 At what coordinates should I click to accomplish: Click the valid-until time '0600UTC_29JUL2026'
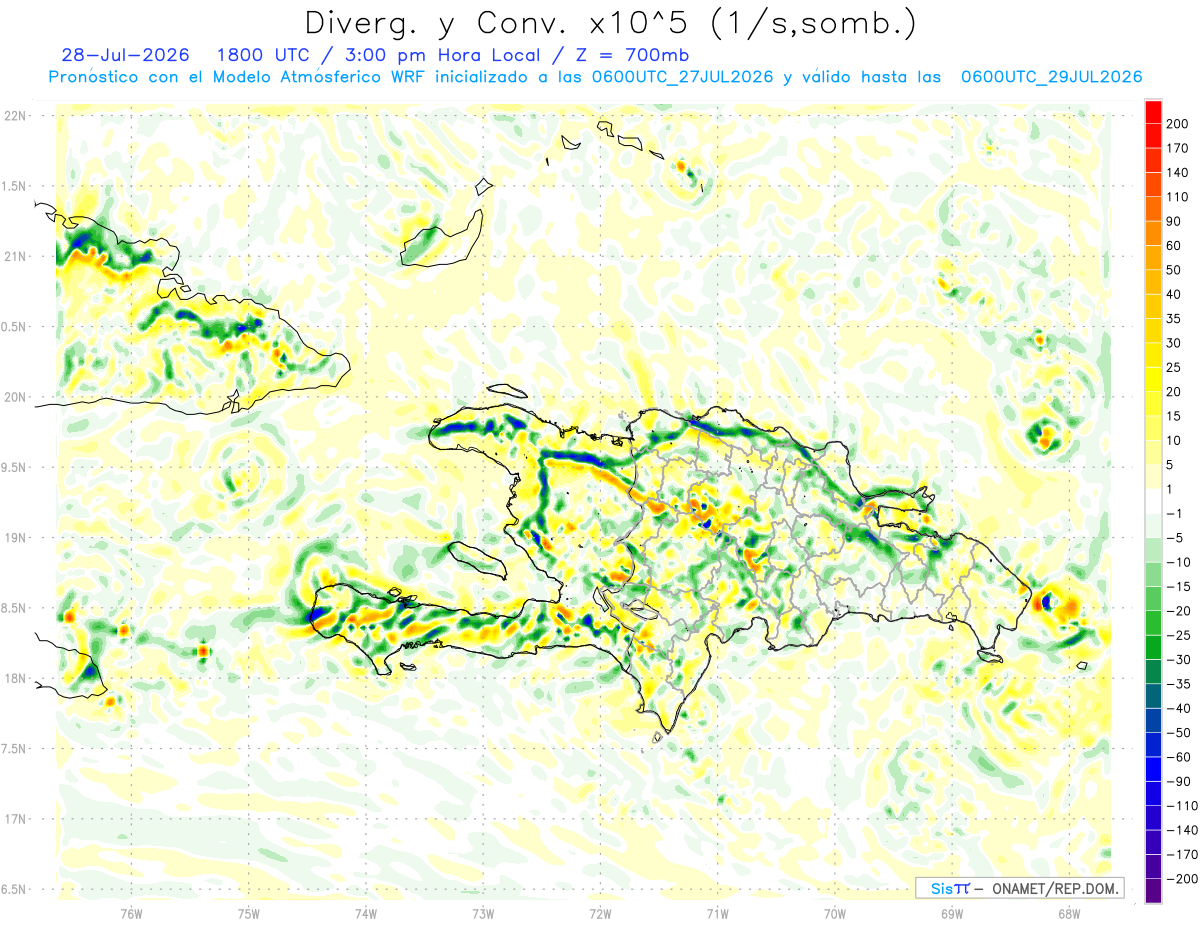click(1051, 77)
